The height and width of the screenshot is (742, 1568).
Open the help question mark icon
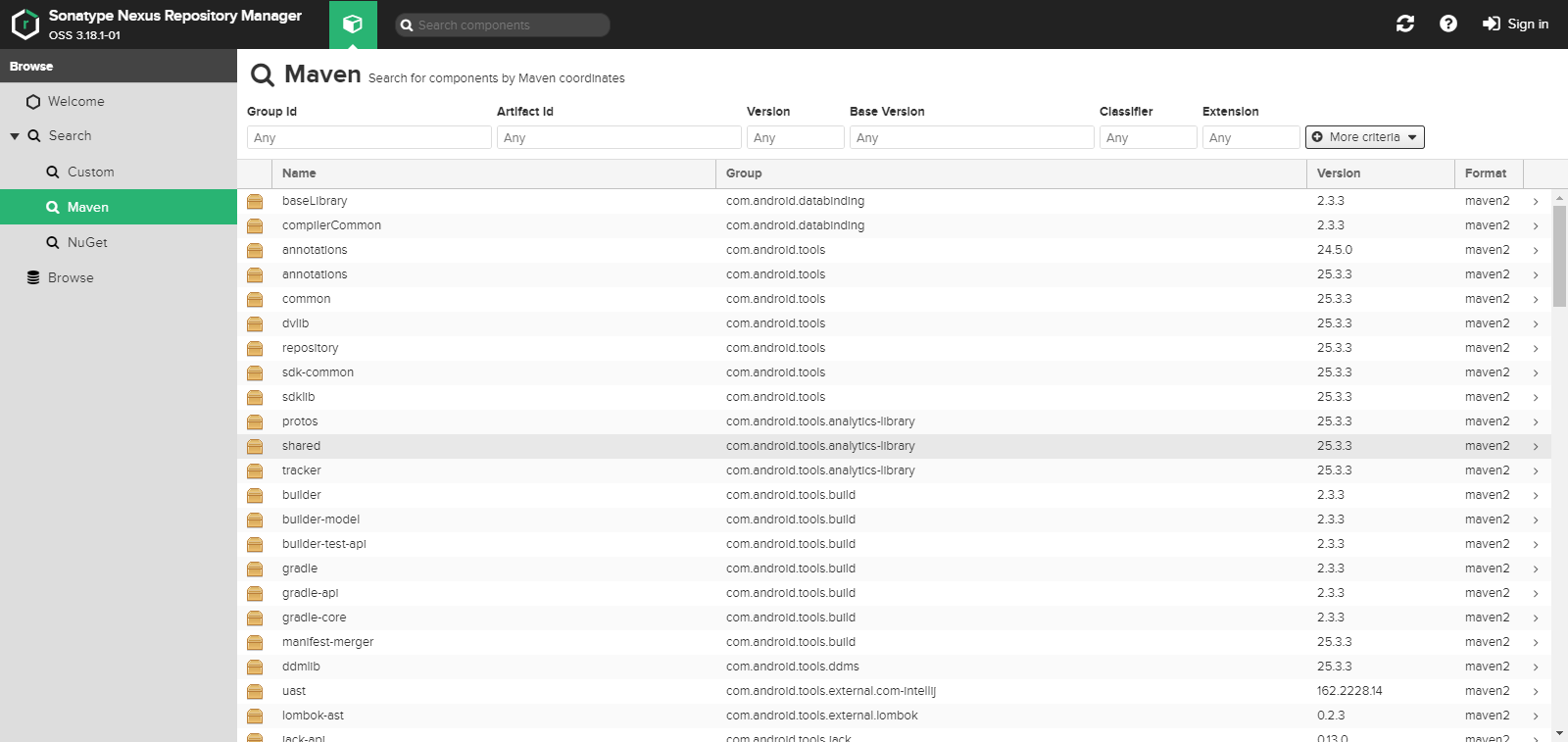point(1448,24)
